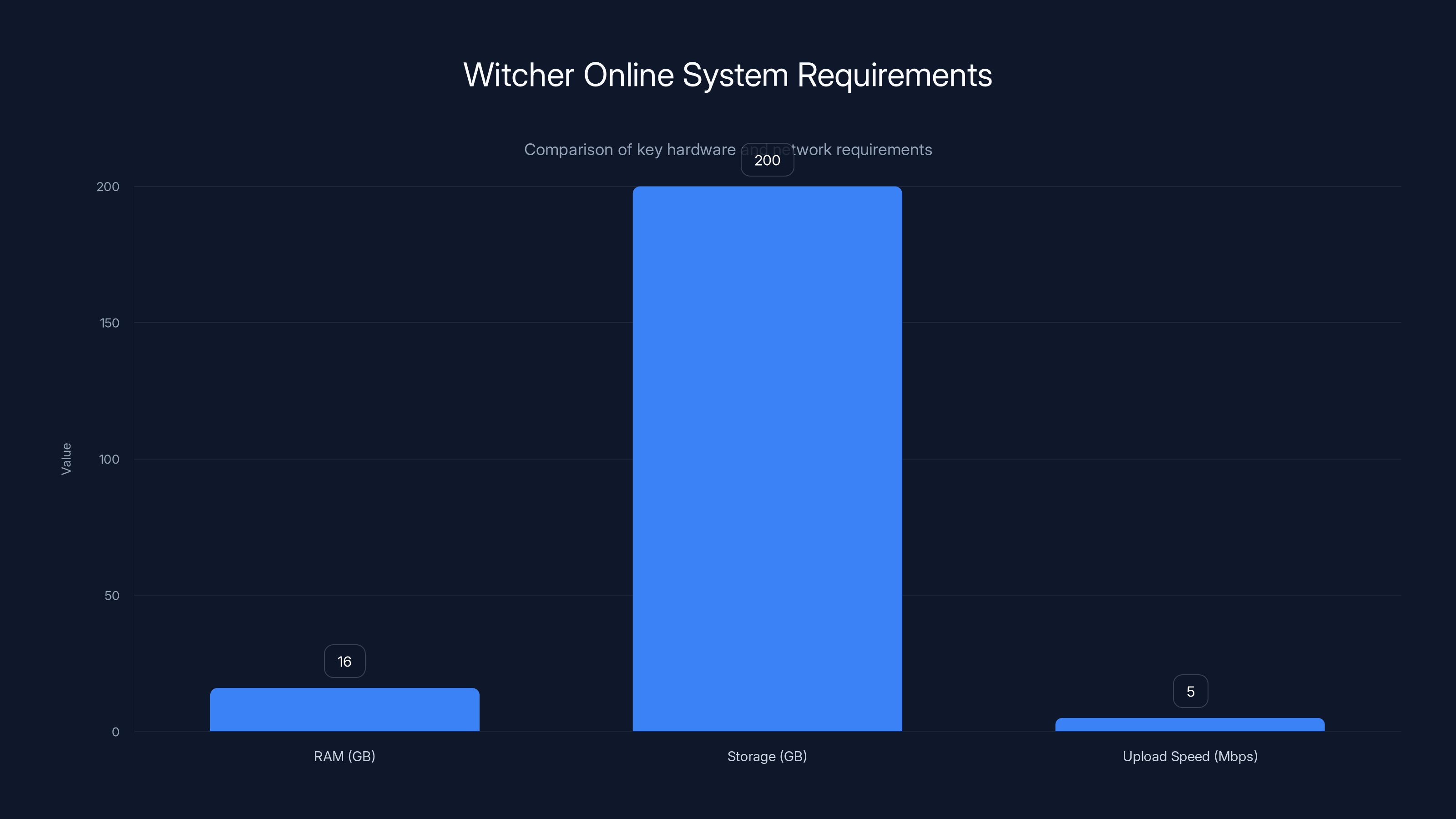This screenshot has height=819, width=1456.
Task: Click the '5' data label above the Upload Speed bar
Action: 1190,691
